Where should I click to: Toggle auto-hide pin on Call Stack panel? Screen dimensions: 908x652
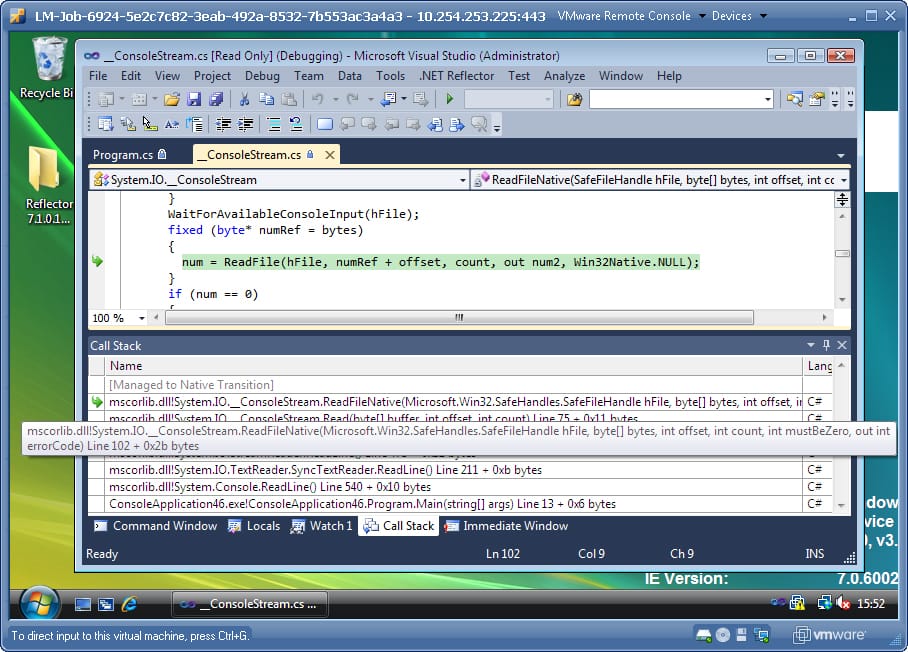tap(826, 345)
